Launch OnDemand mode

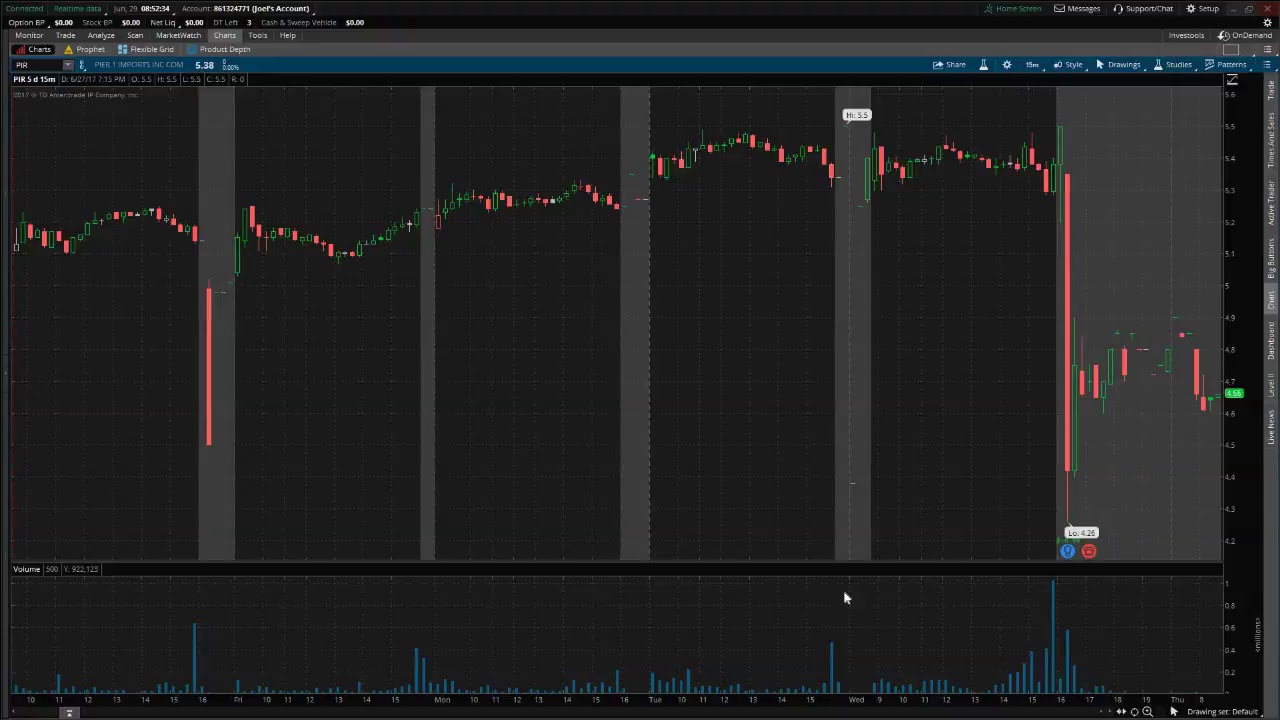coord(1245,35)
